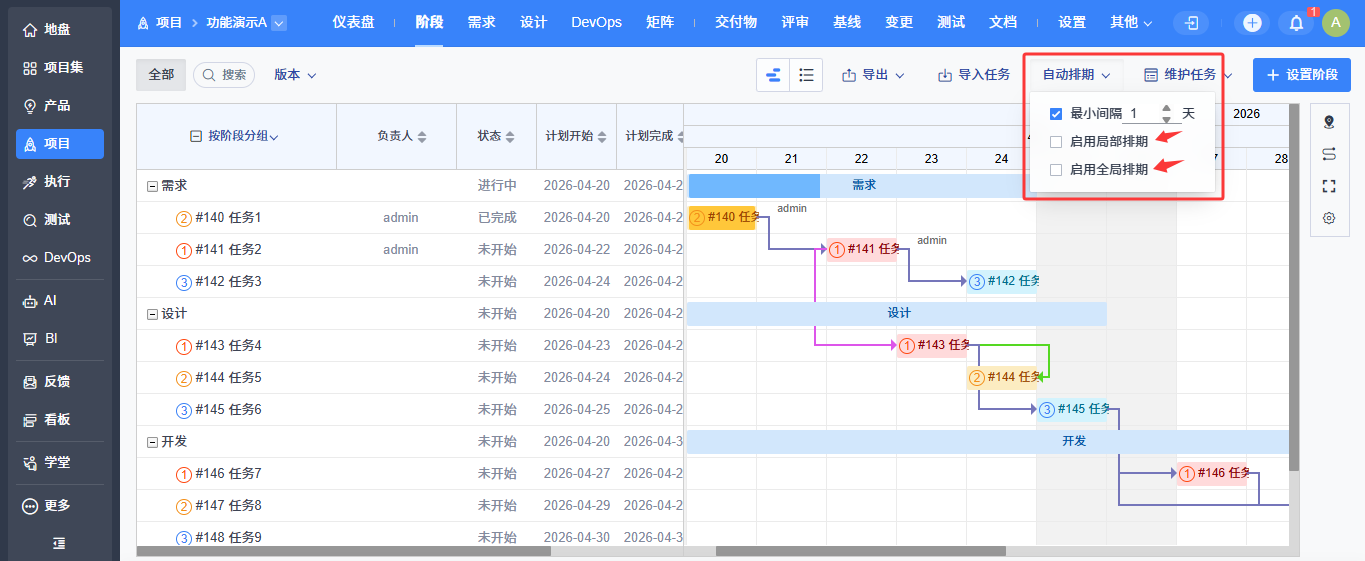Image resolution: width=1365 pixels, height=561 pixels.
Task: Click the notification bell icon
Action: click(x=1297, y=23)
